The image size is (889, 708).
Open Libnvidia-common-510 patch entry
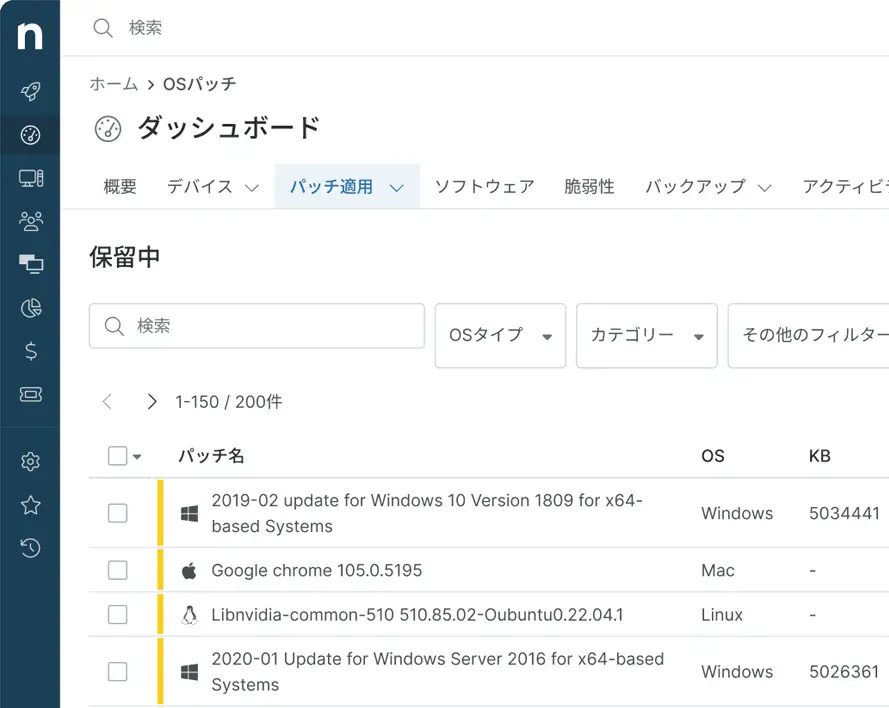pyautogui.click(x=417, y=615)
